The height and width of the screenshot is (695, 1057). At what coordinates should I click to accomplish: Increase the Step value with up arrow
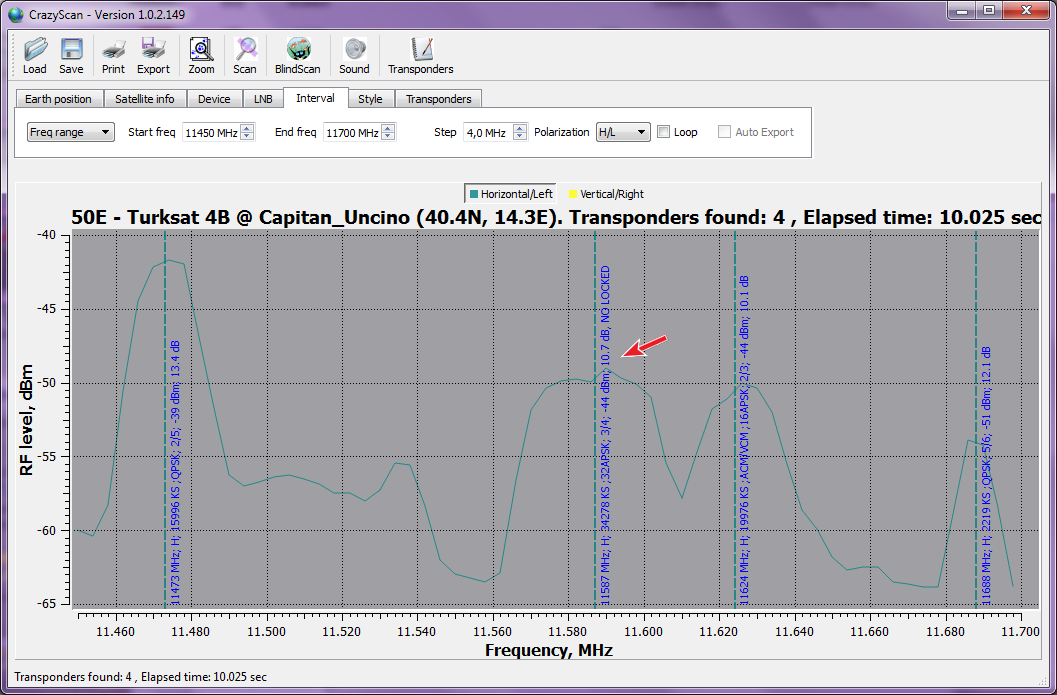(520, 128)
